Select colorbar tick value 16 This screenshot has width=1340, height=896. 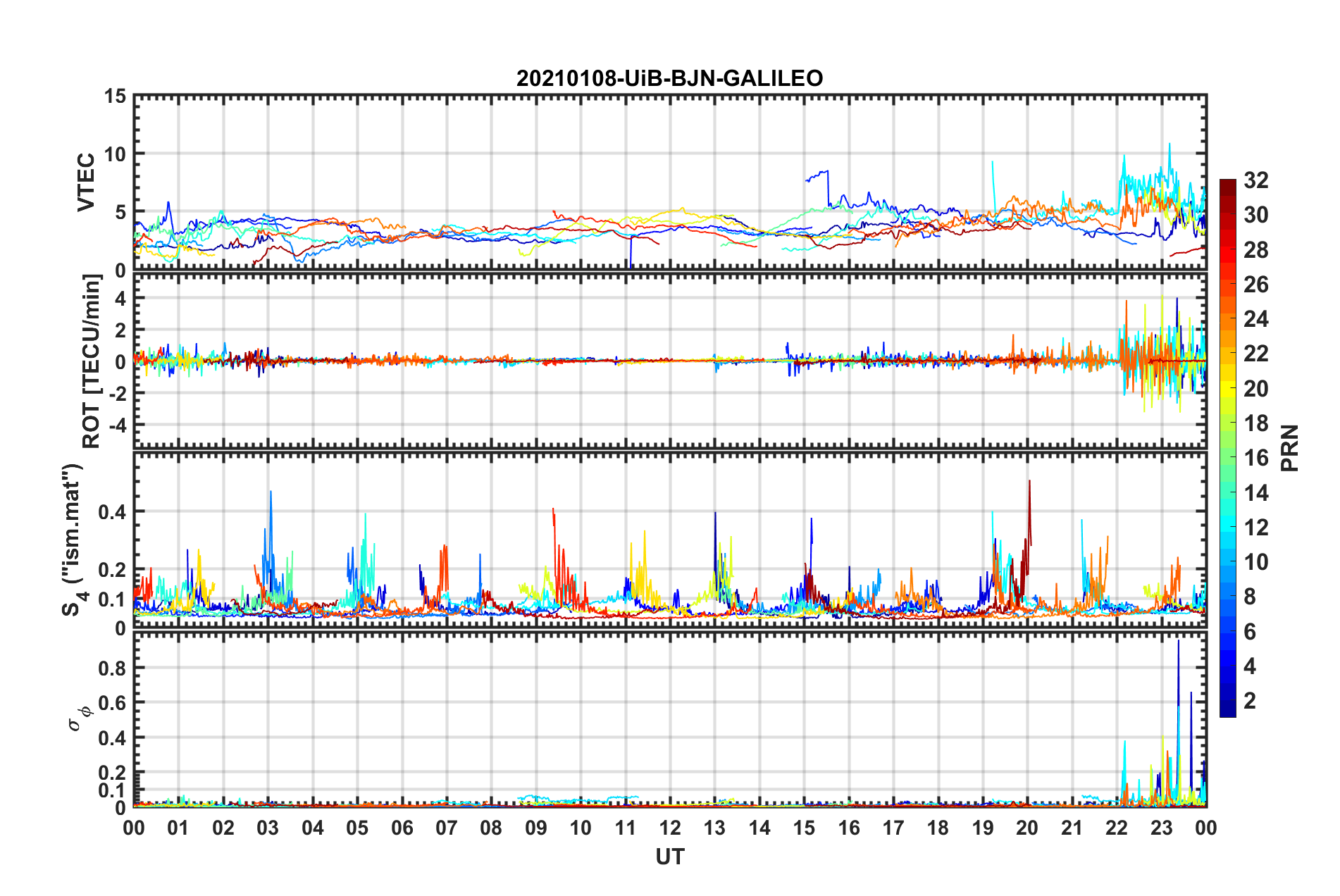click(x=1255, y=458)
